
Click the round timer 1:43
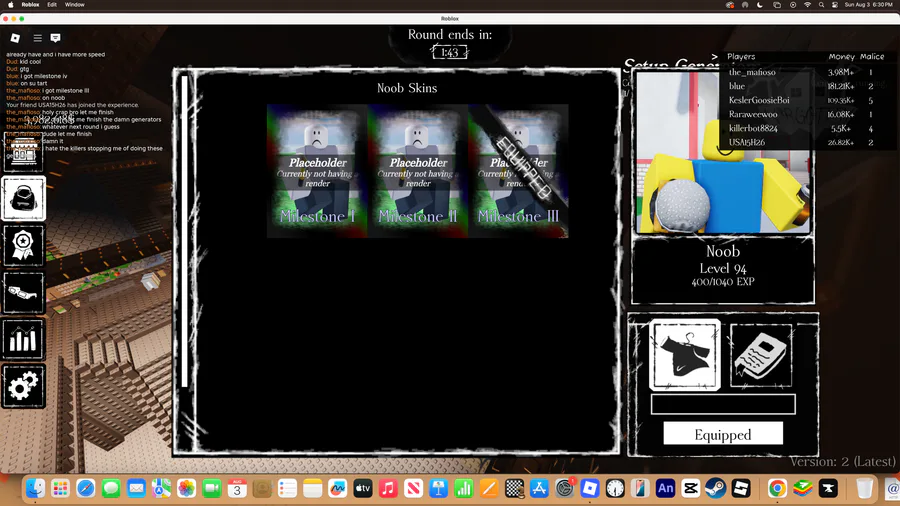[449, 53]
